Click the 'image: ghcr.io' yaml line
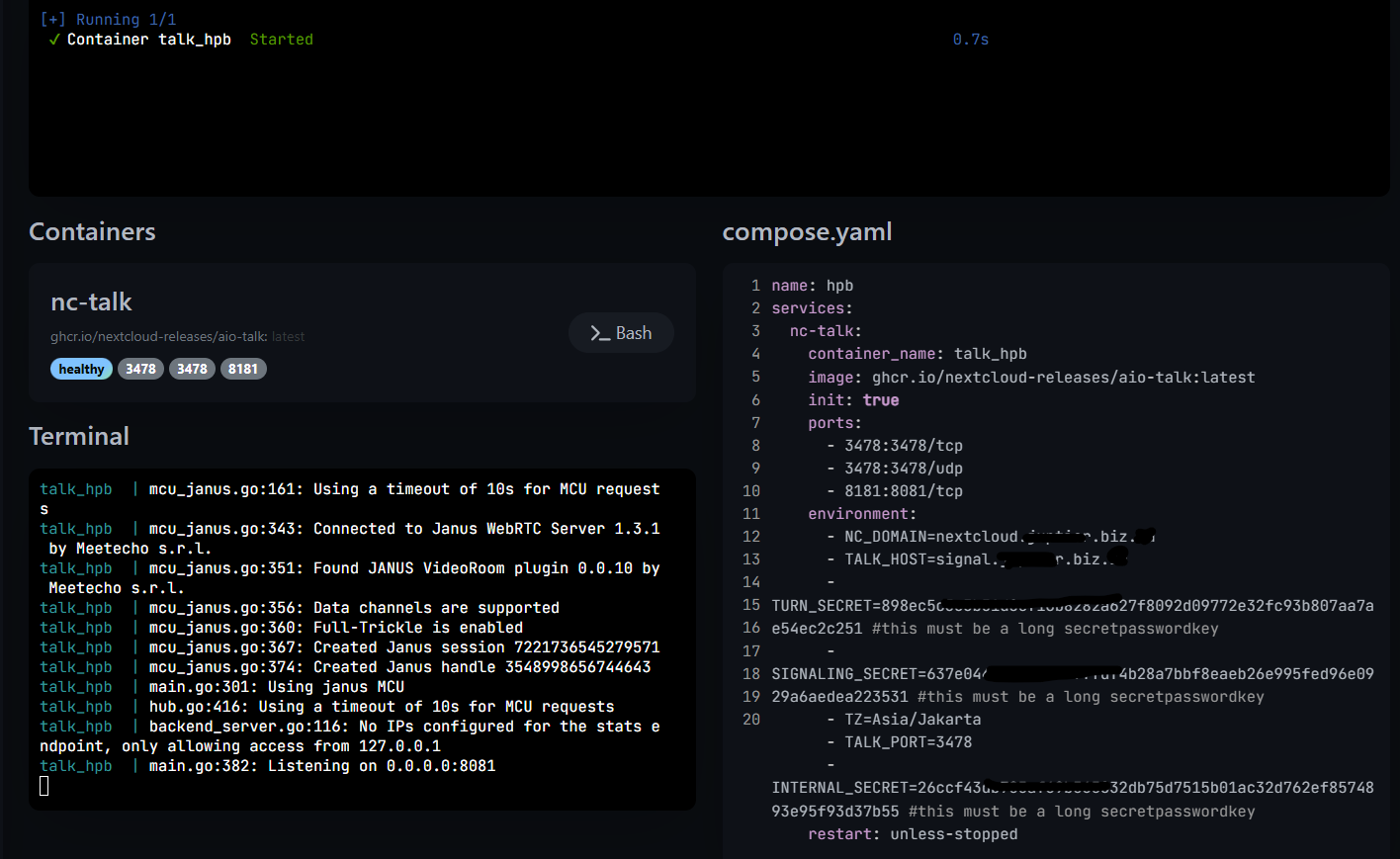 1031,378
